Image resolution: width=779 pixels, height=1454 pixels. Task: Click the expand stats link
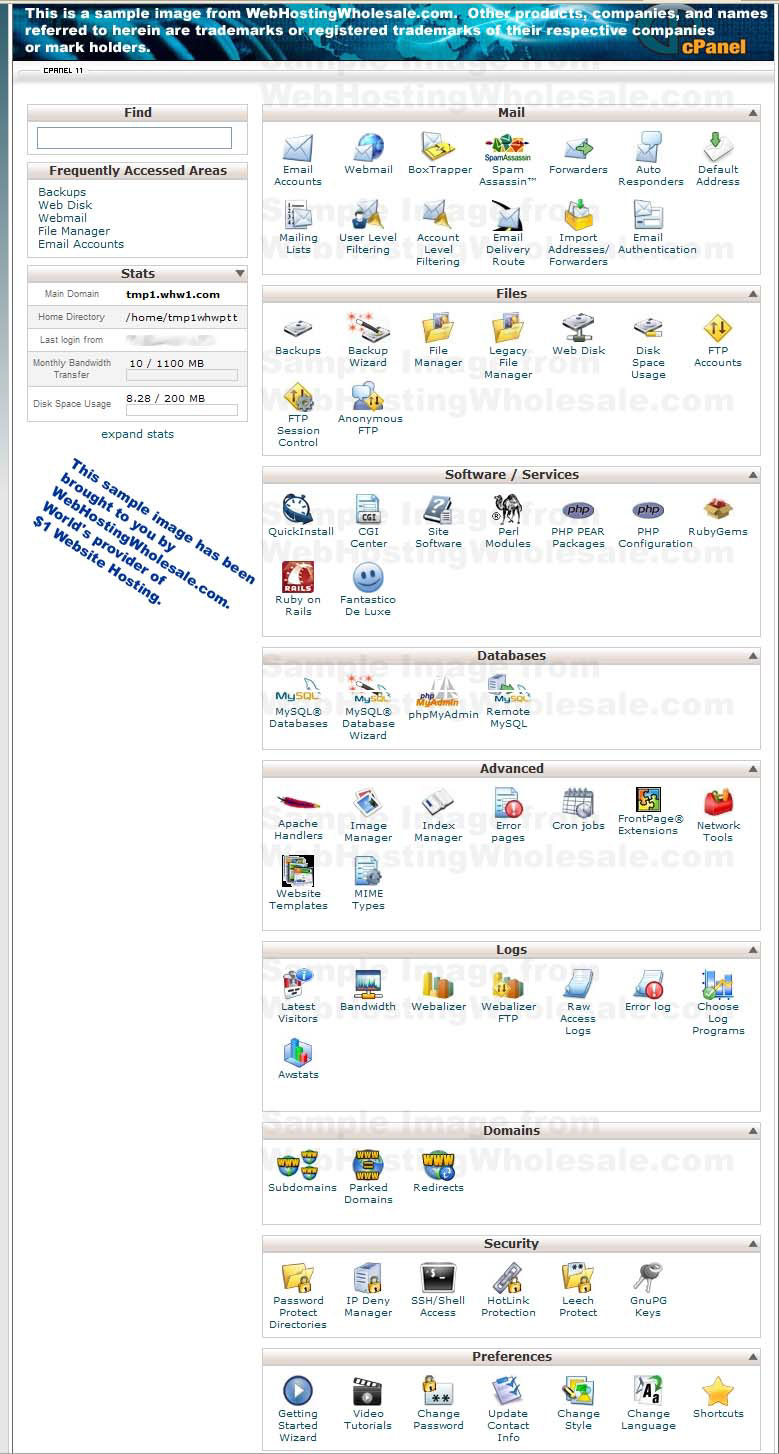pyautogui.click(x=137, y=434)
